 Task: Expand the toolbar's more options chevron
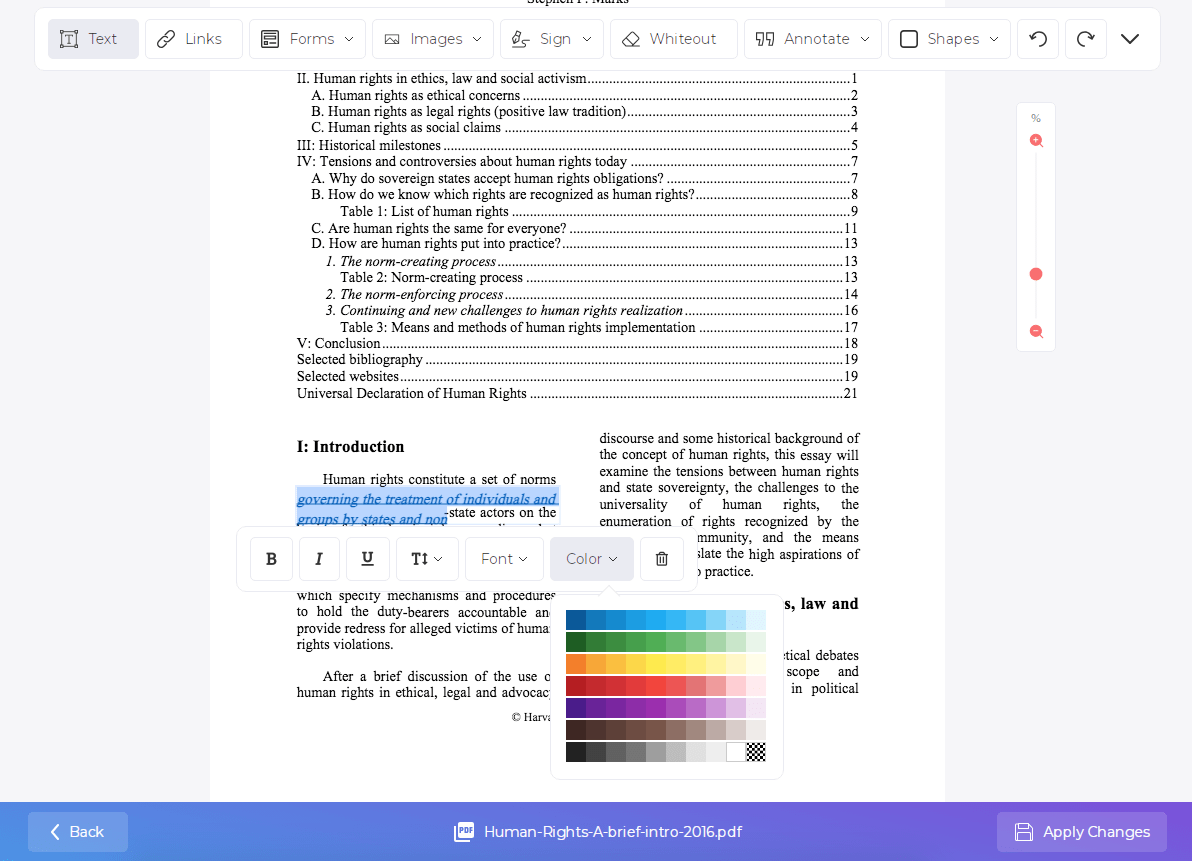pos(1129,39)
